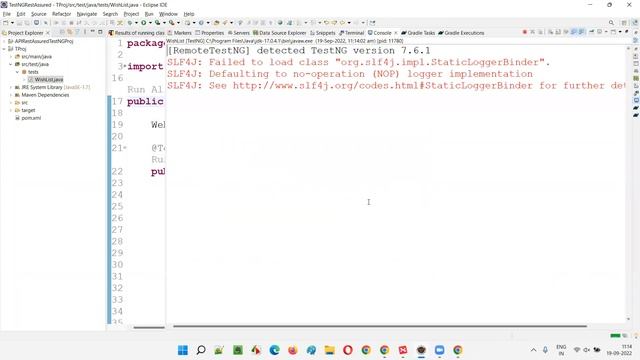Image resolution: width=640 pixels, height=360 pixels.
Task: Click the Console toolbar icon two left of Word Wrap
Action: (x=551, y=32)
